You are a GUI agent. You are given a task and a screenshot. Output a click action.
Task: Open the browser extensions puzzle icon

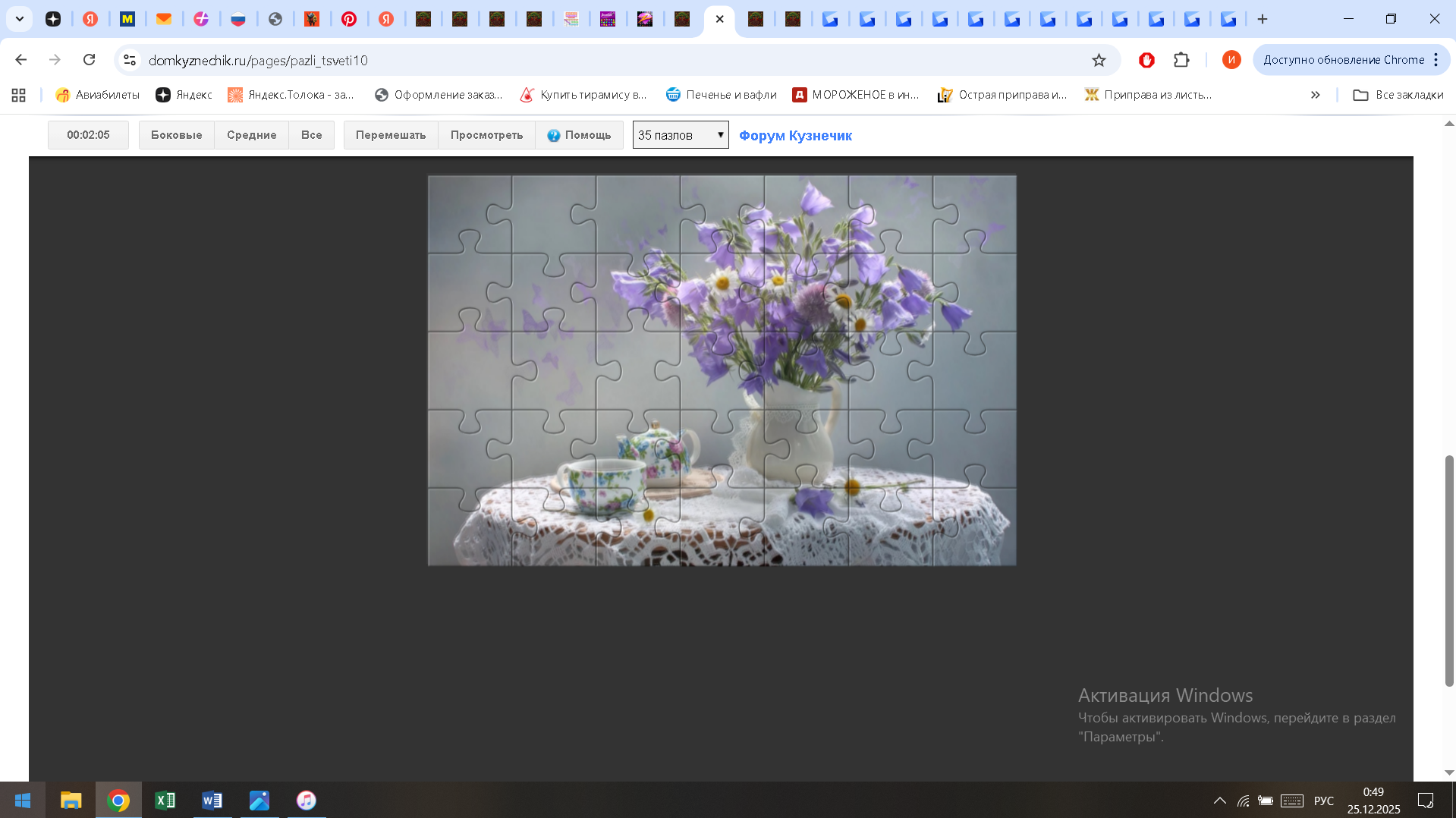coord(1181,60)
